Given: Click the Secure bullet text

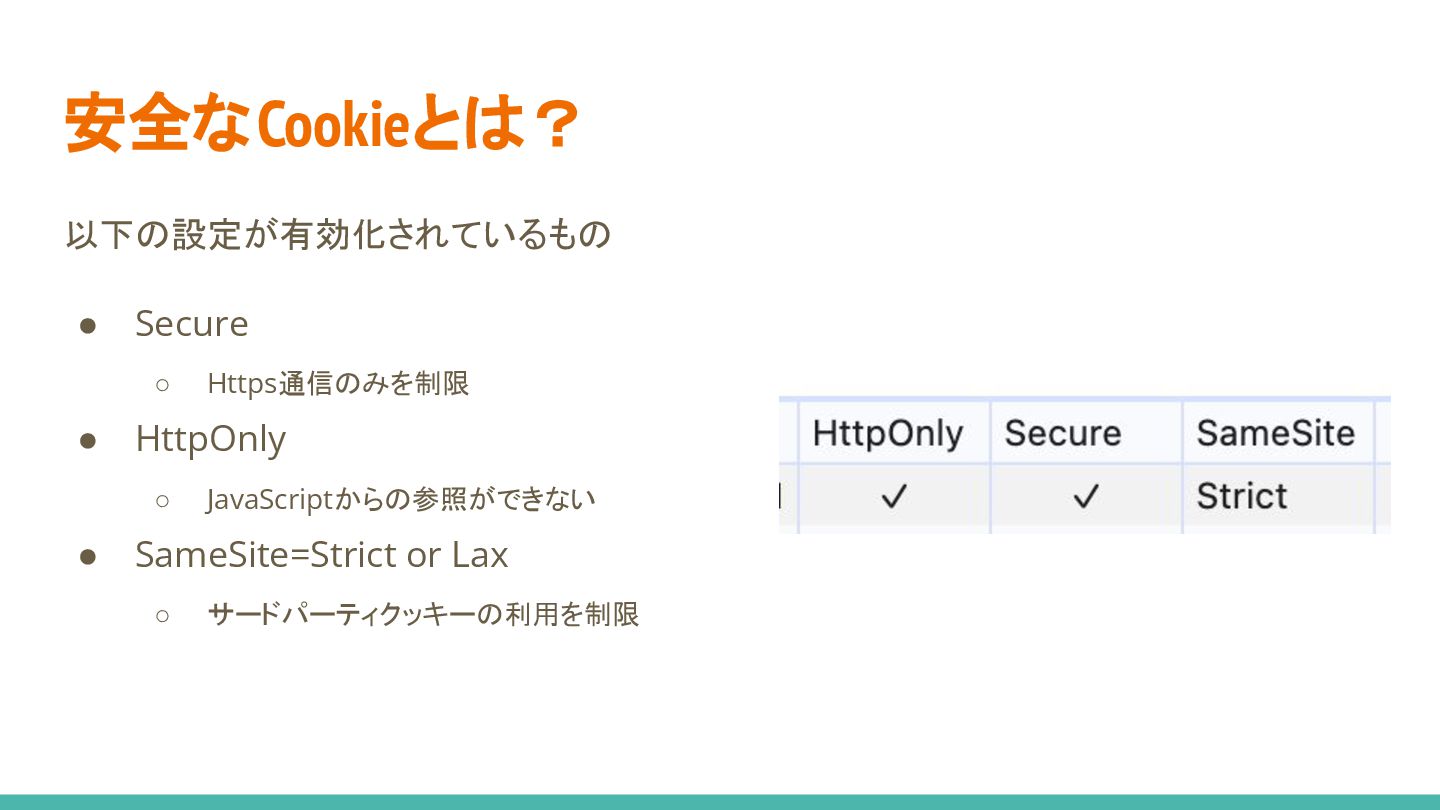Looking at the screenshot, I should [192, 324].
